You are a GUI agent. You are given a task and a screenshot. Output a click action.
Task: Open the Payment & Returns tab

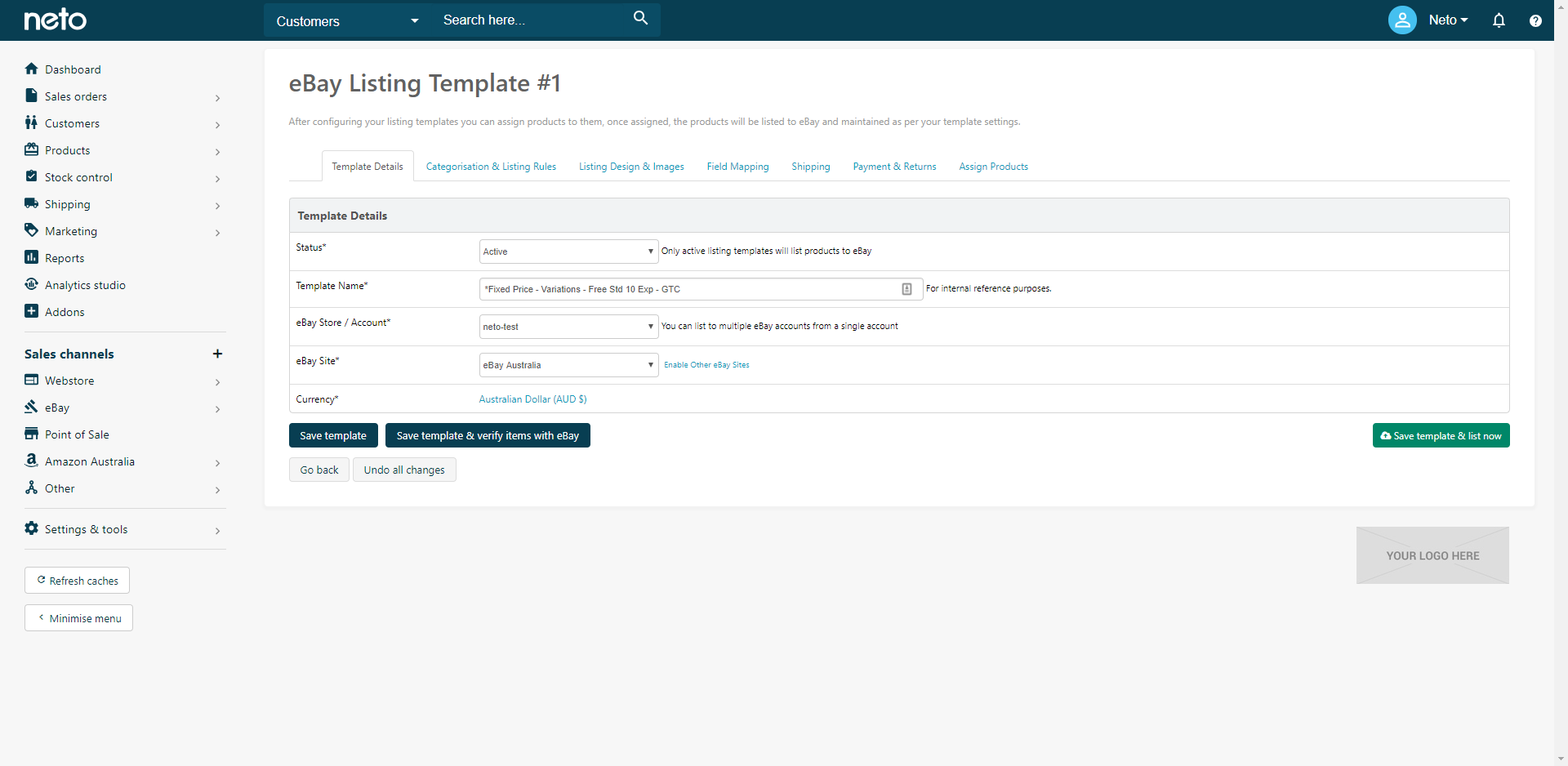(894, 167)
